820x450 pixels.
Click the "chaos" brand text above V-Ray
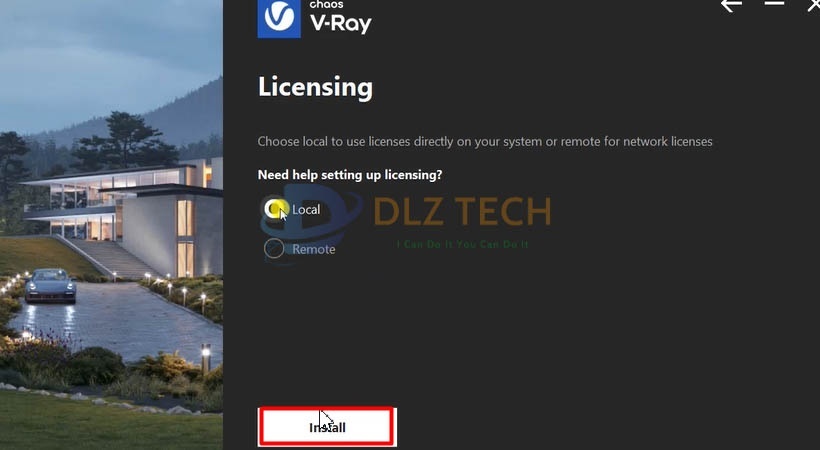[x=326, y=5]
